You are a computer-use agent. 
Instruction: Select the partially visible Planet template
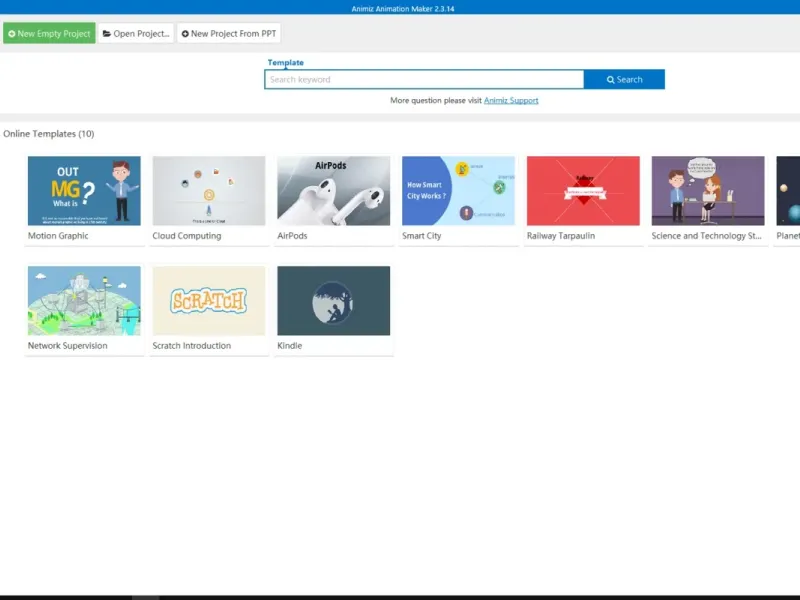[x=788, y=191]
